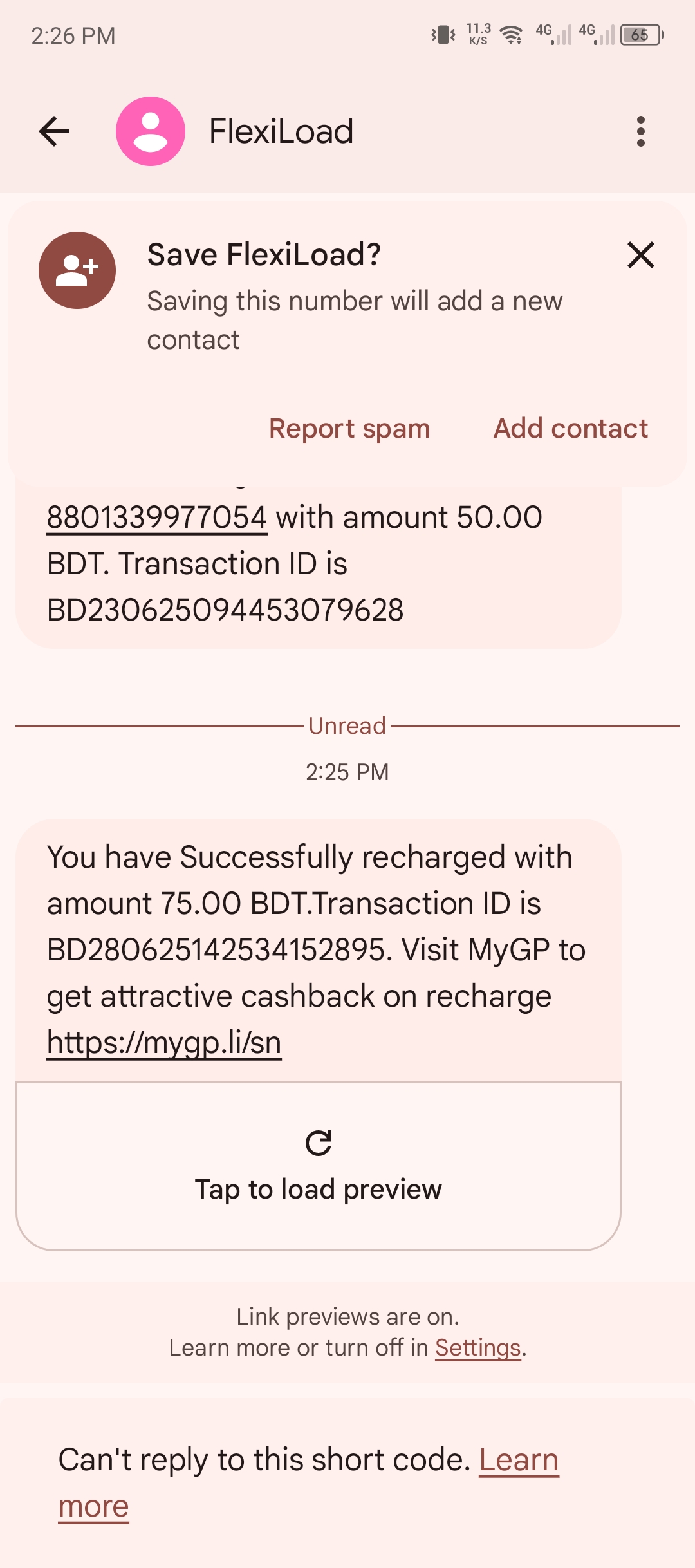Viewport: 695px width, 1568px height.
Task: Dismiss the Save FlexiLoad banner
Action: coord(641,255)
